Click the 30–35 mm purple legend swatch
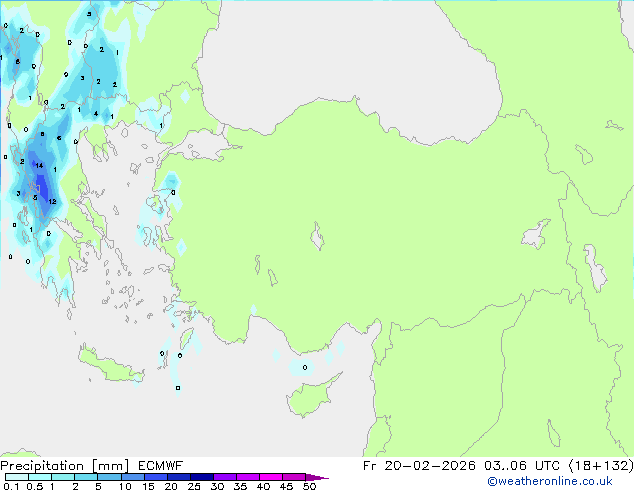634x490 pixels. [224, 477]
